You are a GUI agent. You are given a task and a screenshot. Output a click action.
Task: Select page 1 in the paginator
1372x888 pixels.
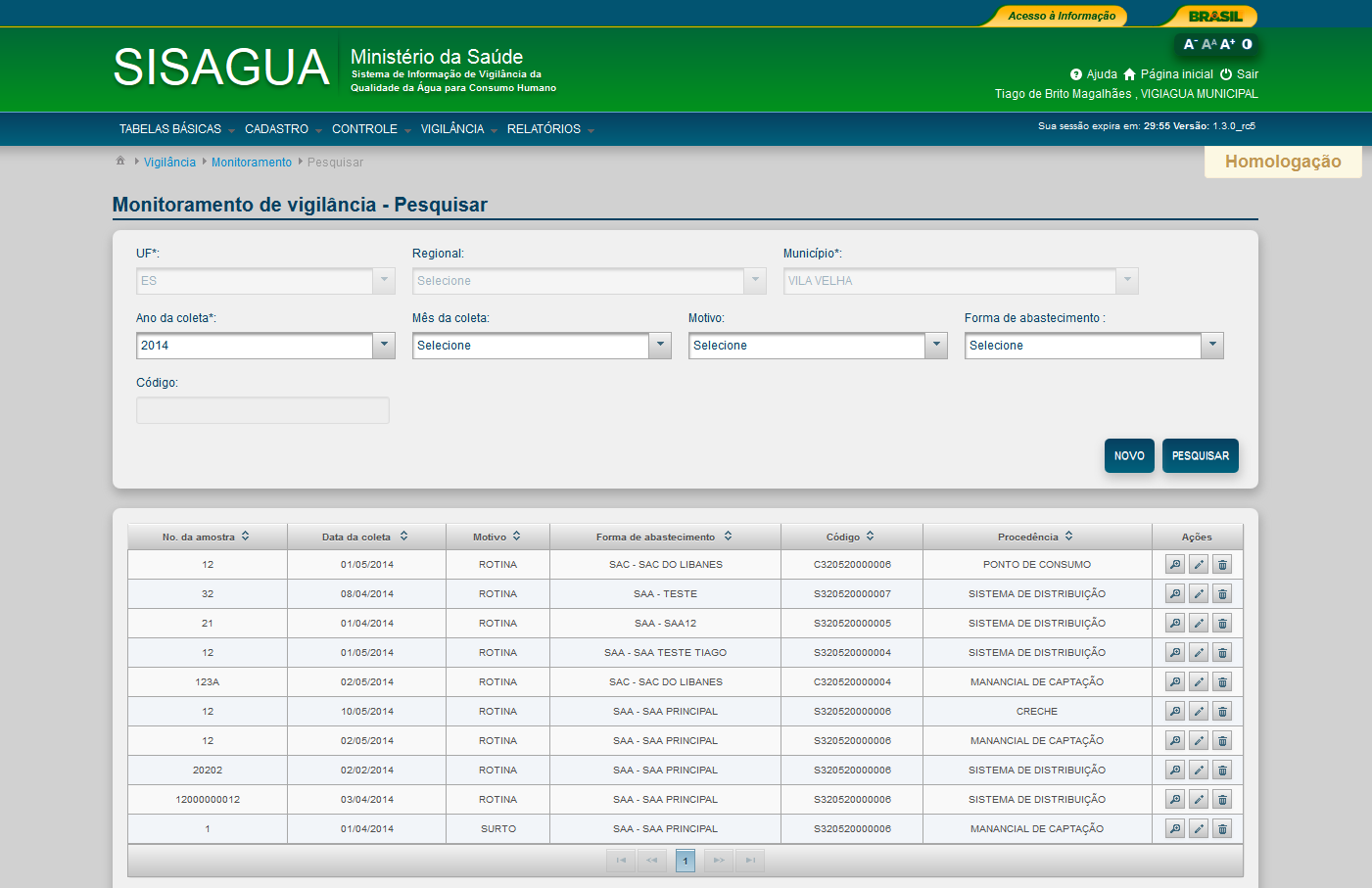click(686, 861)
